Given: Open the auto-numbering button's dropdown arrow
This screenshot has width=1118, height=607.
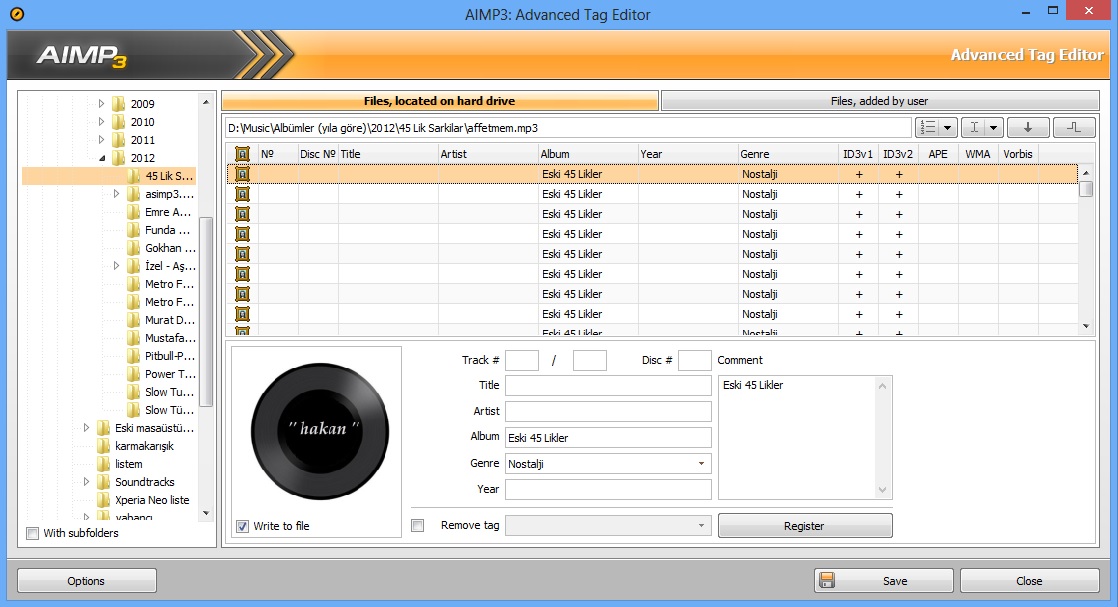Looking at the screenshot, I should (x=948, y=128).
